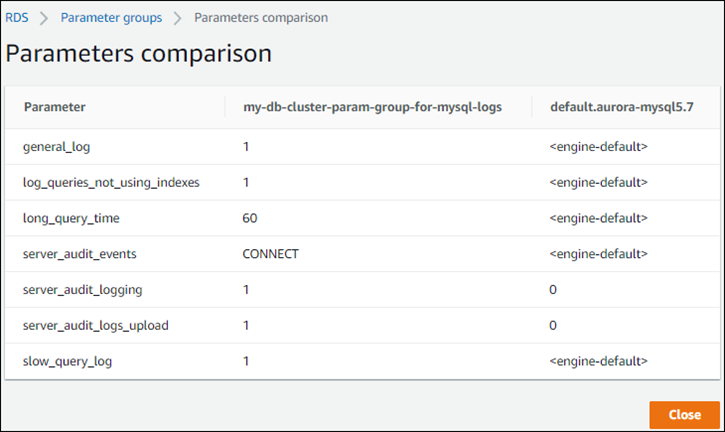The image size is (725, 432).
Task: Select the engine-default value for slow_query_log
Action: pos(598,360)
